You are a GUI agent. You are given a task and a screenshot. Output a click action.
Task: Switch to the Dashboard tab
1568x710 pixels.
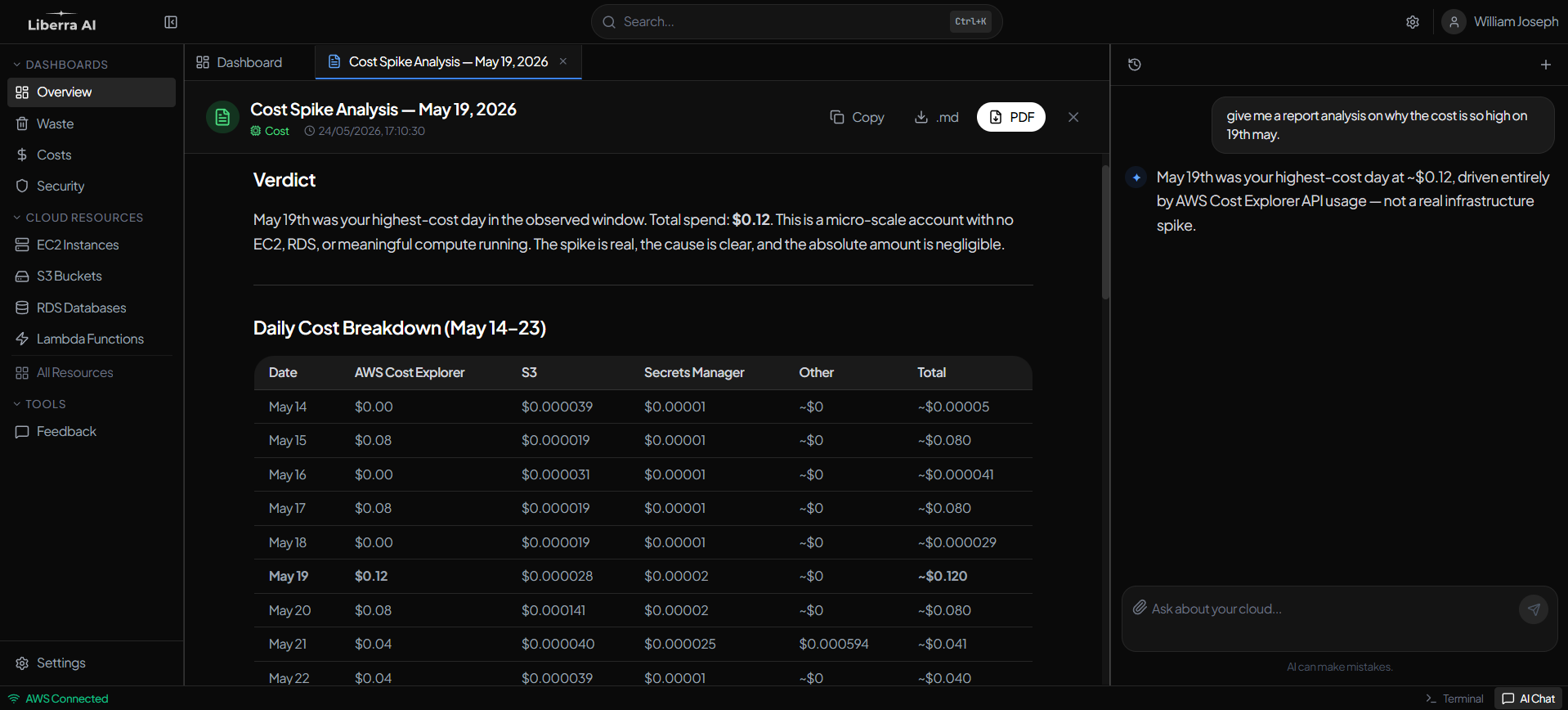coord(240,62)
